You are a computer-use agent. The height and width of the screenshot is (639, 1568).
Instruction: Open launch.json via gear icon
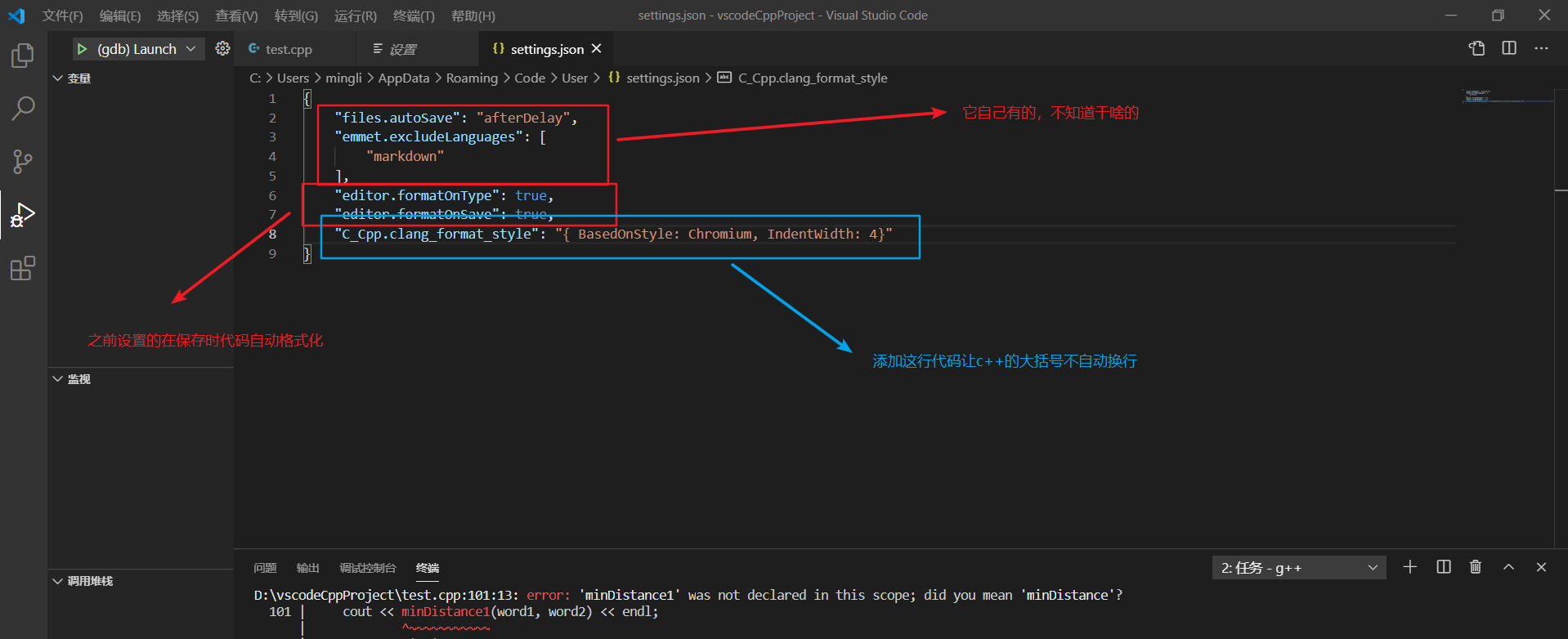click(x=222, y=49)
